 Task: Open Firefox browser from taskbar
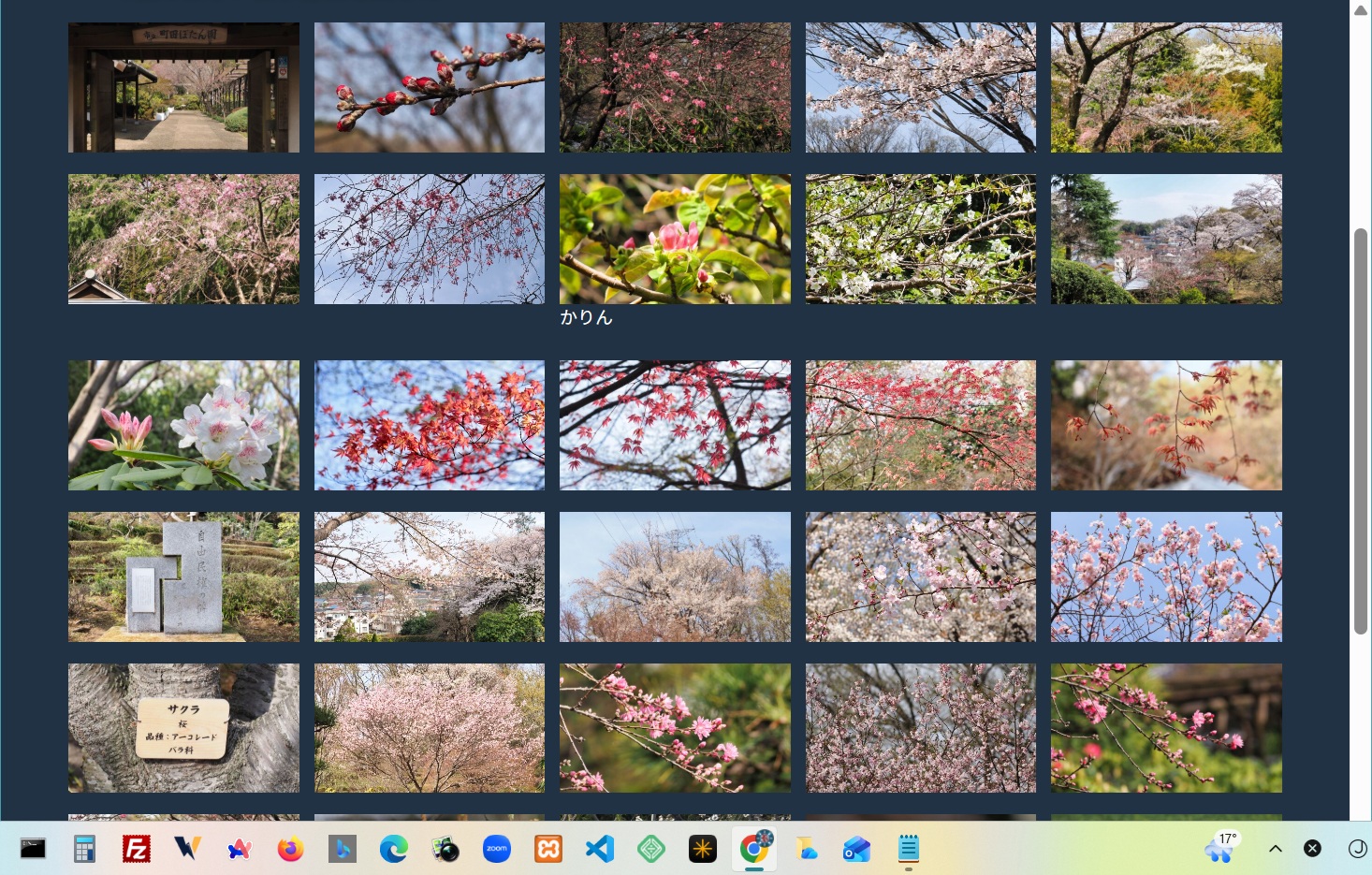290,849
